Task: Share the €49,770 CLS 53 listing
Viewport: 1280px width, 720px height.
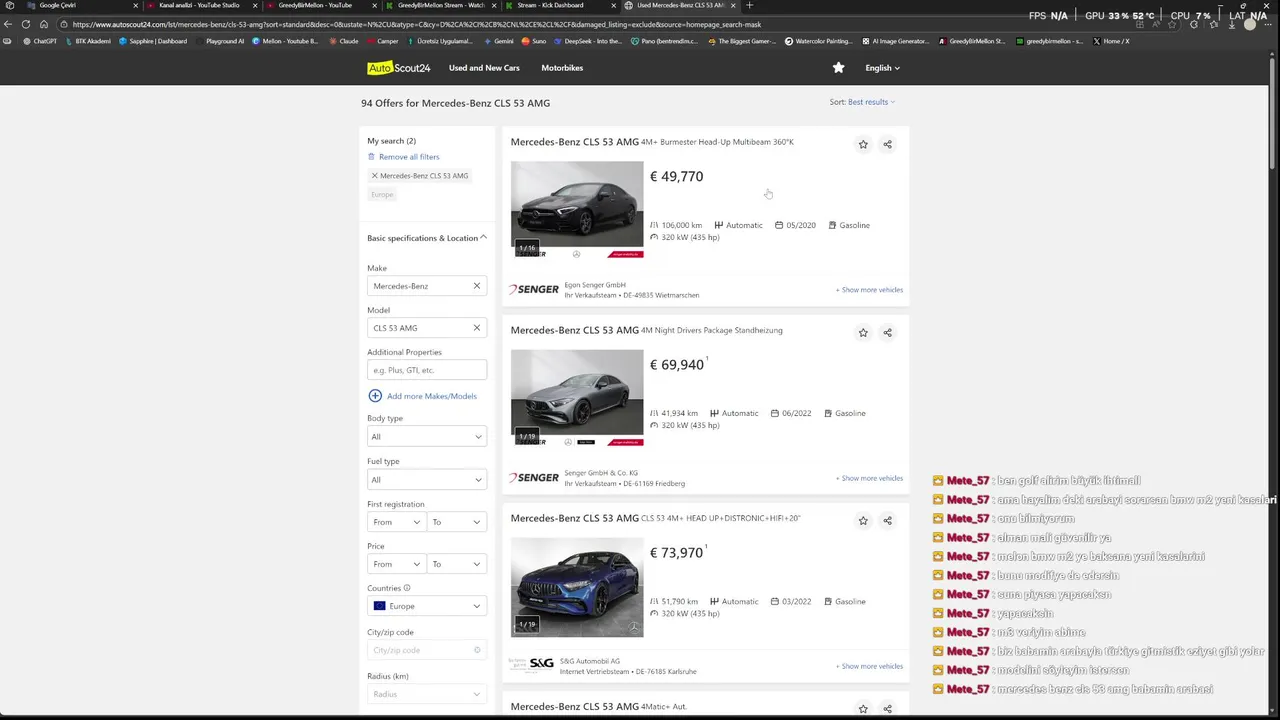Action: tap(887, 144)
